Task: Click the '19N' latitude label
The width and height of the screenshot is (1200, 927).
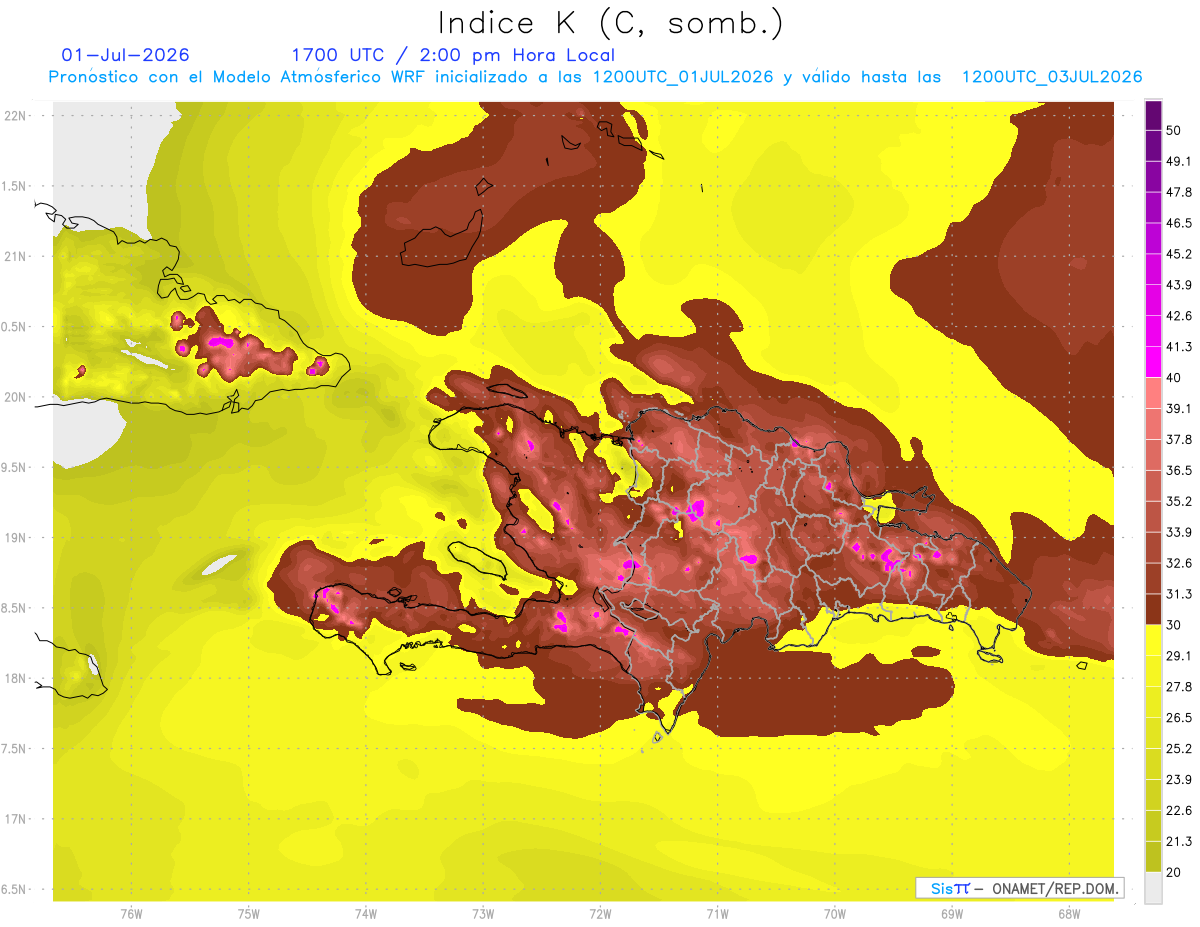Action: pos(15,538)
